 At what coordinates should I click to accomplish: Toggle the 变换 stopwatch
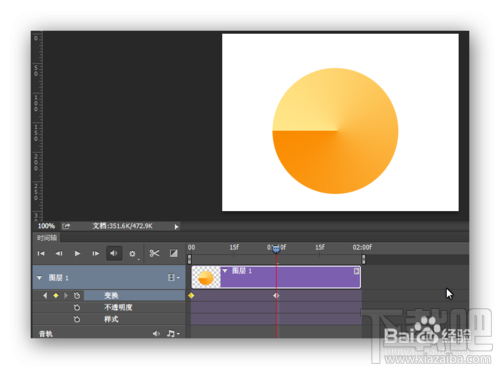[x=77, y=295]
